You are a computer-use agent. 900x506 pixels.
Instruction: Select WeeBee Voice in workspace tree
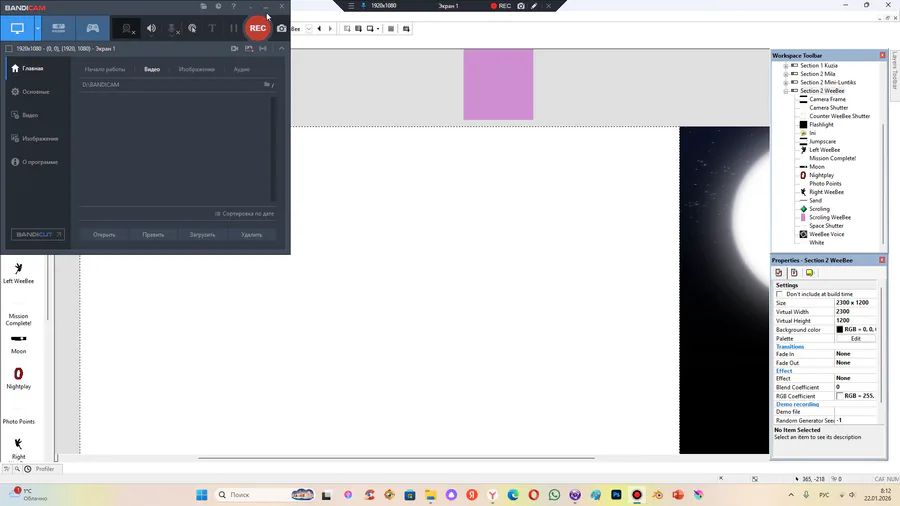point(827,235)
